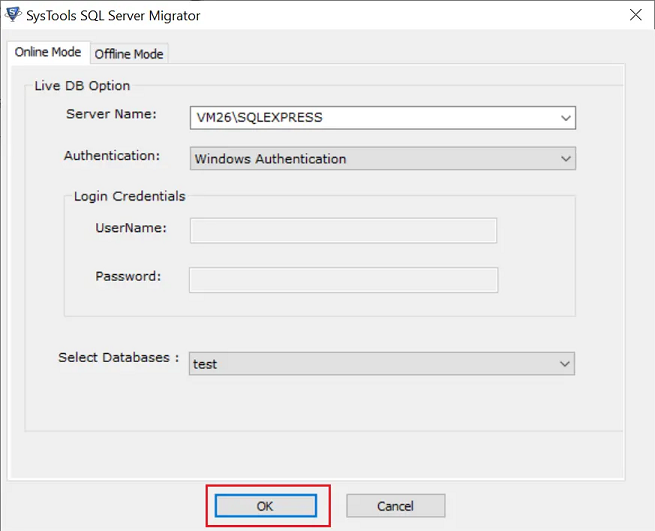The height and width of the screenshot is (531, 655).
Task: Switch to the Online Mode tab
Action: [x=48, y=53]
